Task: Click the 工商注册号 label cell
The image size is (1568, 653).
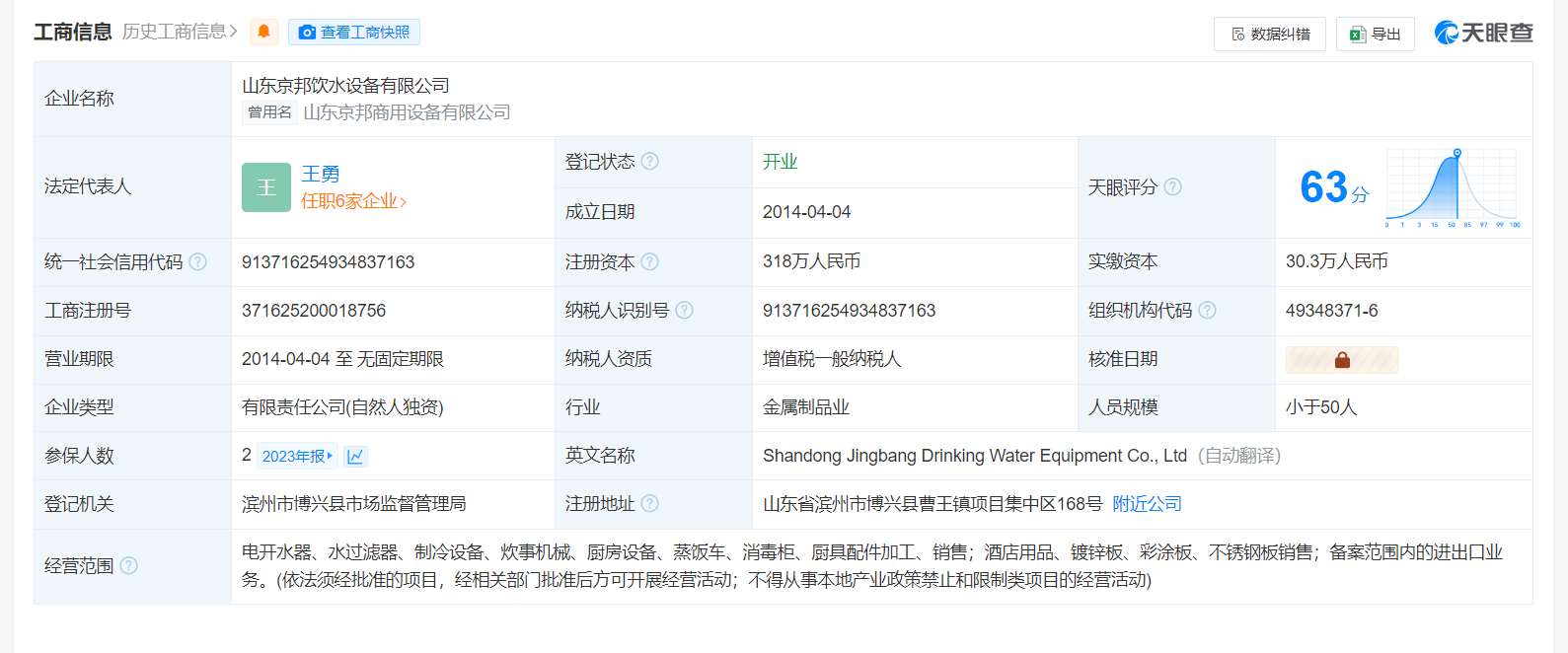Action: click(x=132, y=311)
